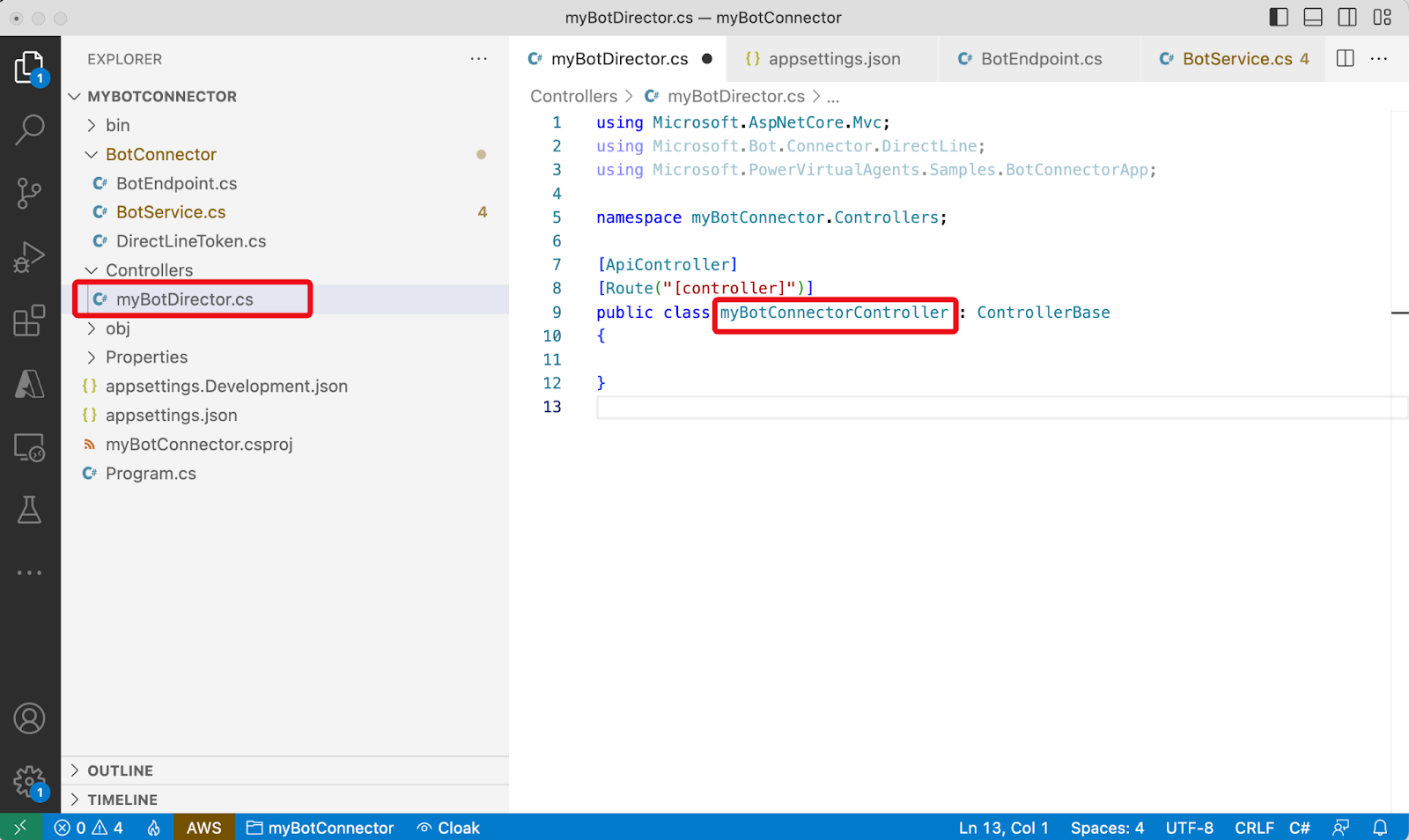Open Program.cs file

(285, 474)
